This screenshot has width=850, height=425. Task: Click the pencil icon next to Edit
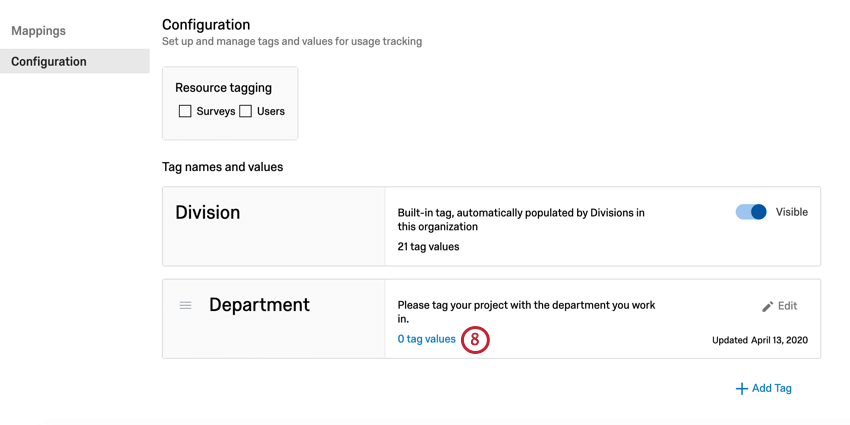click(767, 306)
